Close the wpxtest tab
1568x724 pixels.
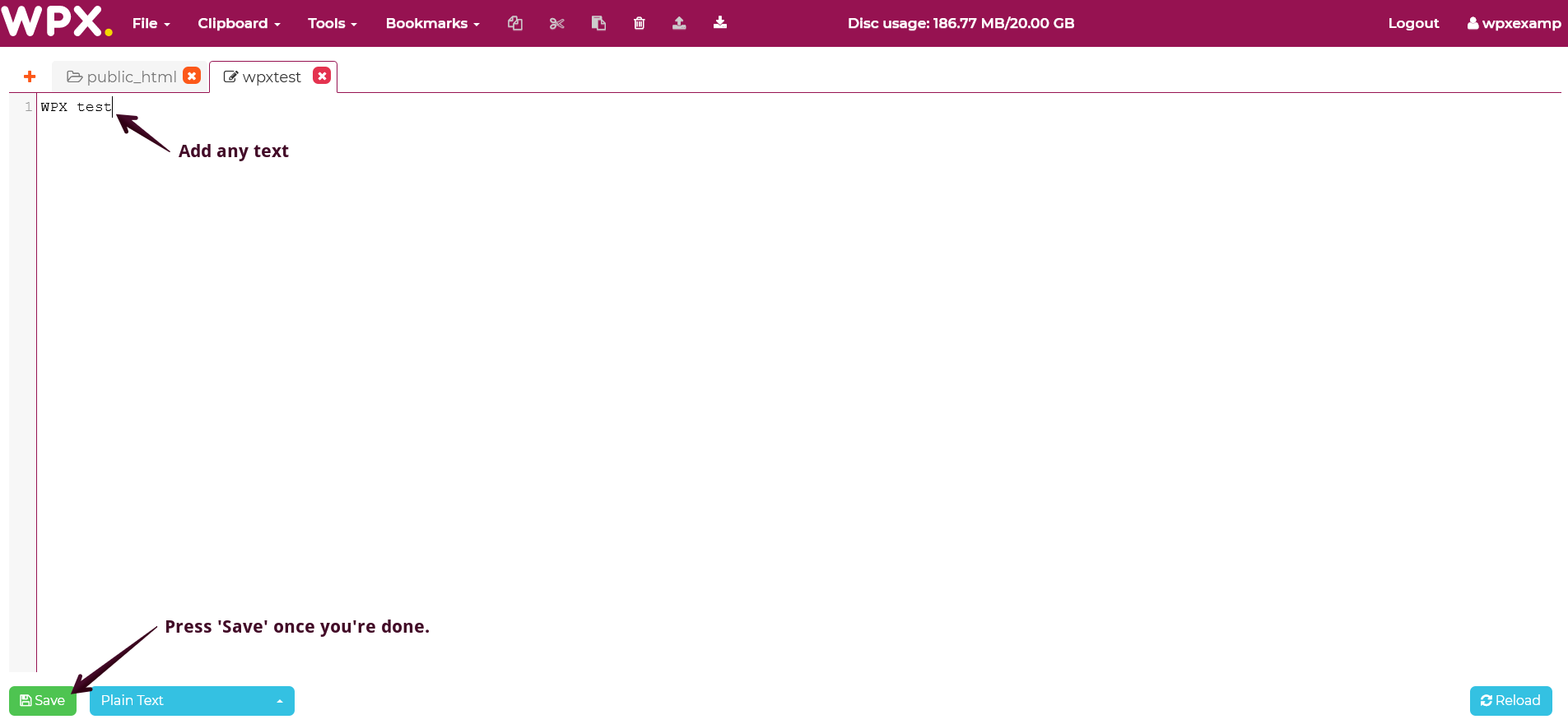[x=322, y=76]
